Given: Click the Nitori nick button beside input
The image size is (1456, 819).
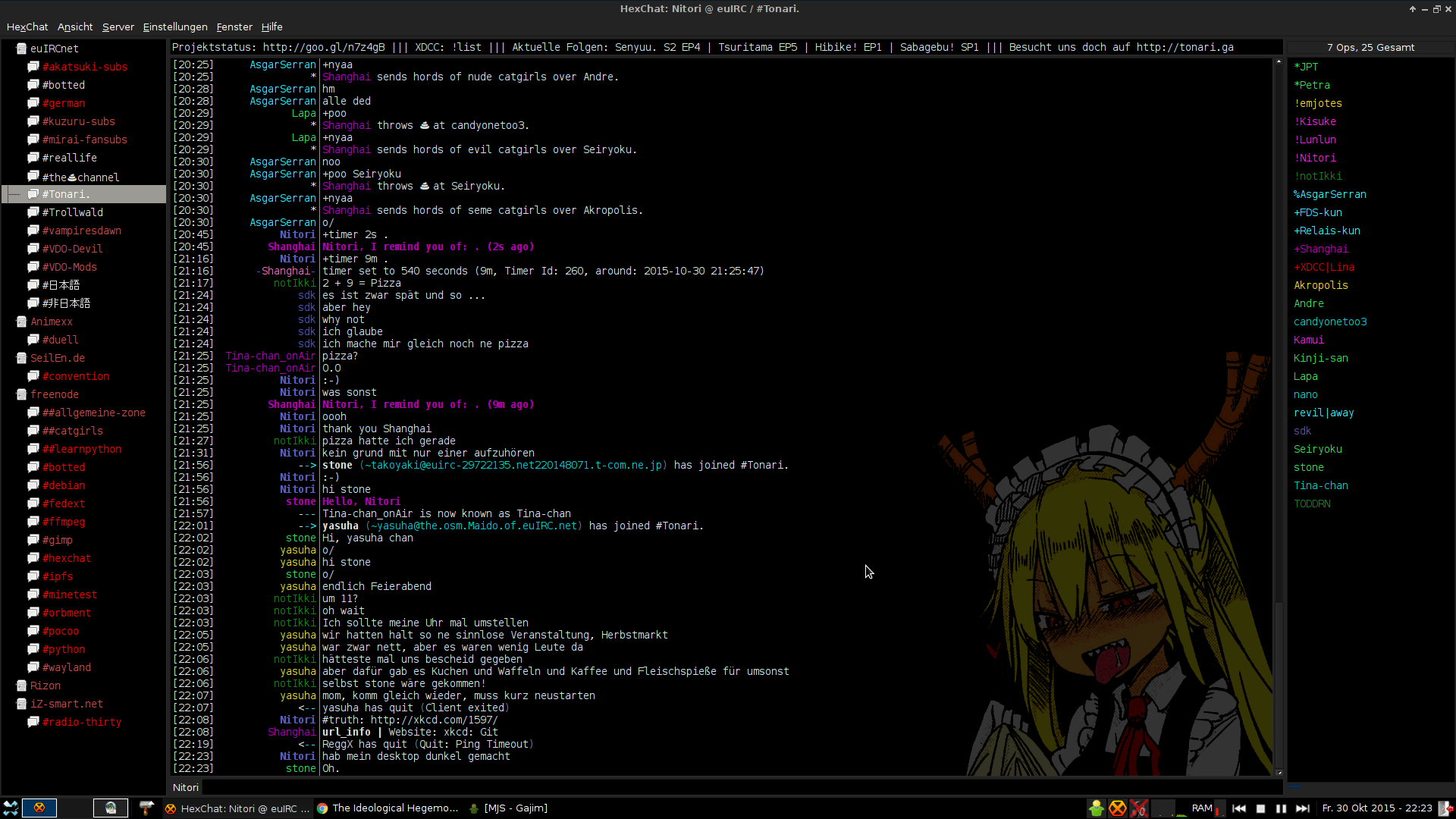Looking at the screenshot, I should pos(185,787).
